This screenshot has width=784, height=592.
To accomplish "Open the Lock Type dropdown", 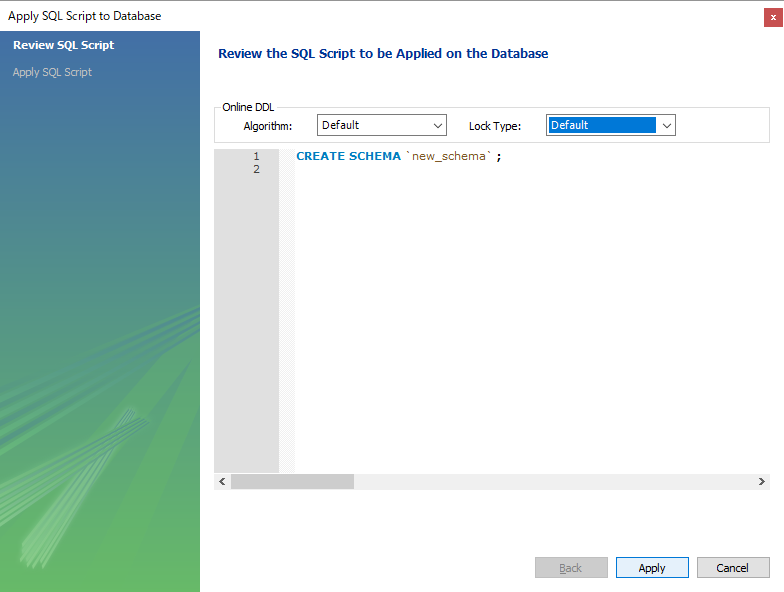I will pyautogui.click(x=610, y=125).
